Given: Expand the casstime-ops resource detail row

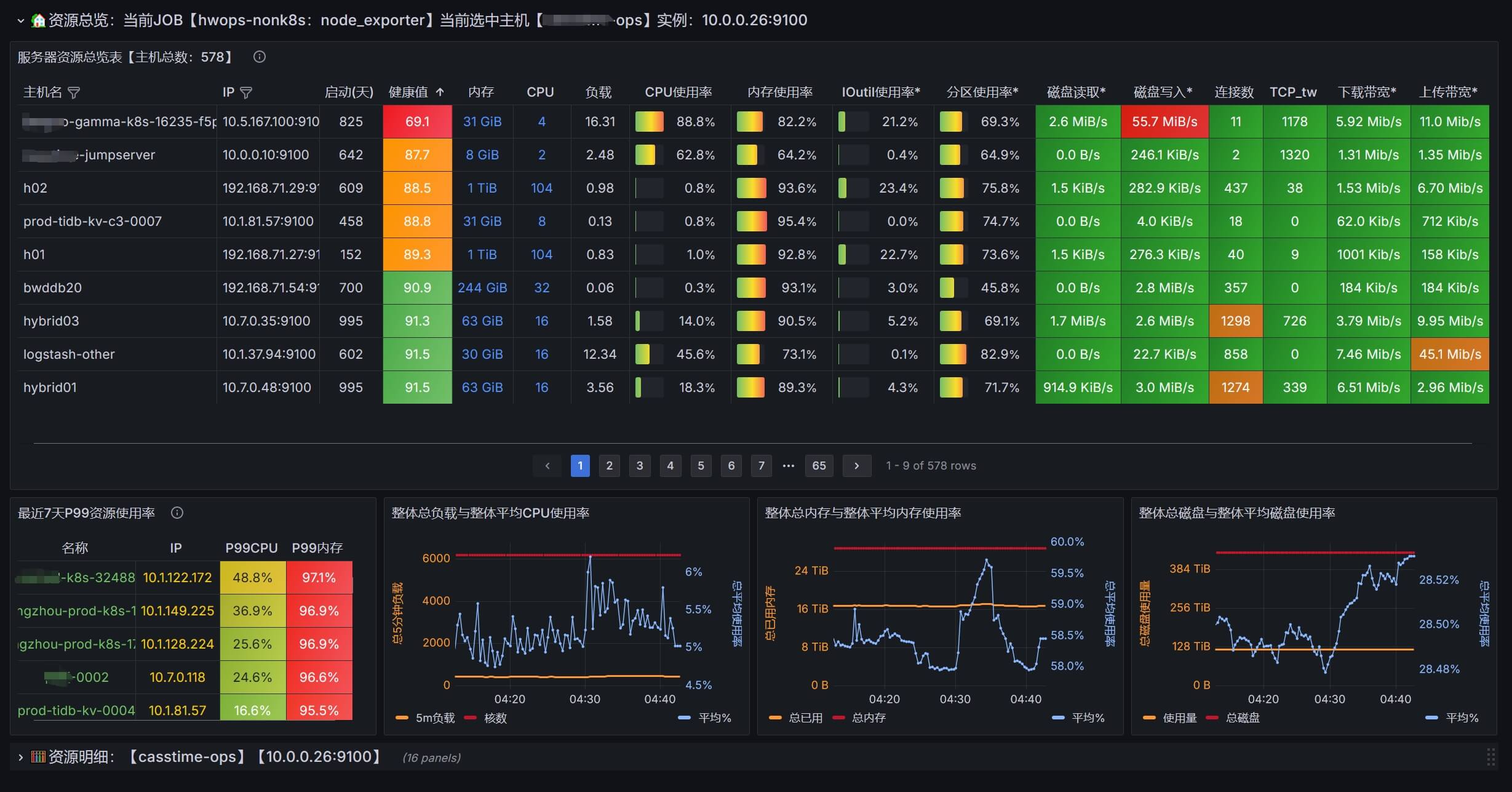Looking at the screenshot, I should coord(20,757).
